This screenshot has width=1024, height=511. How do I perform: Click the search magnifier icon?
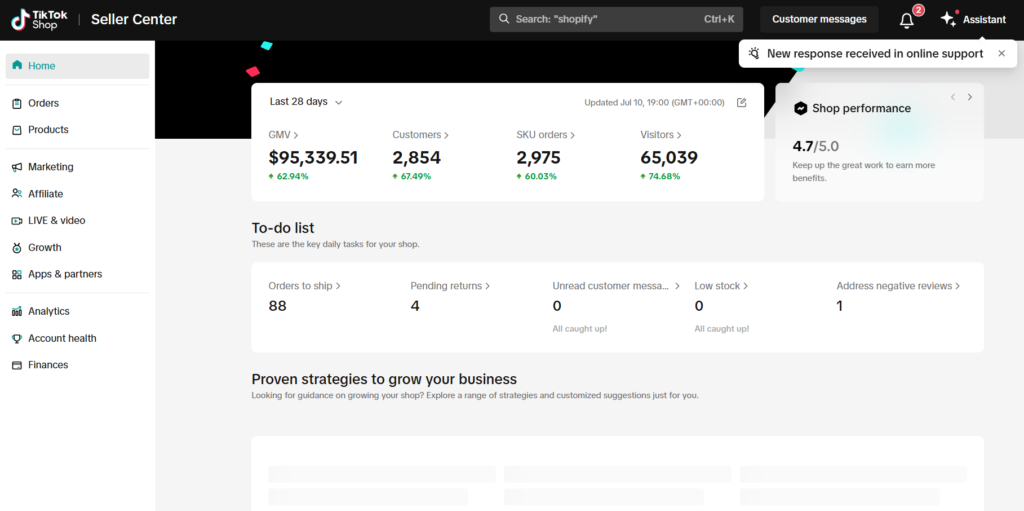pos(503,20)
